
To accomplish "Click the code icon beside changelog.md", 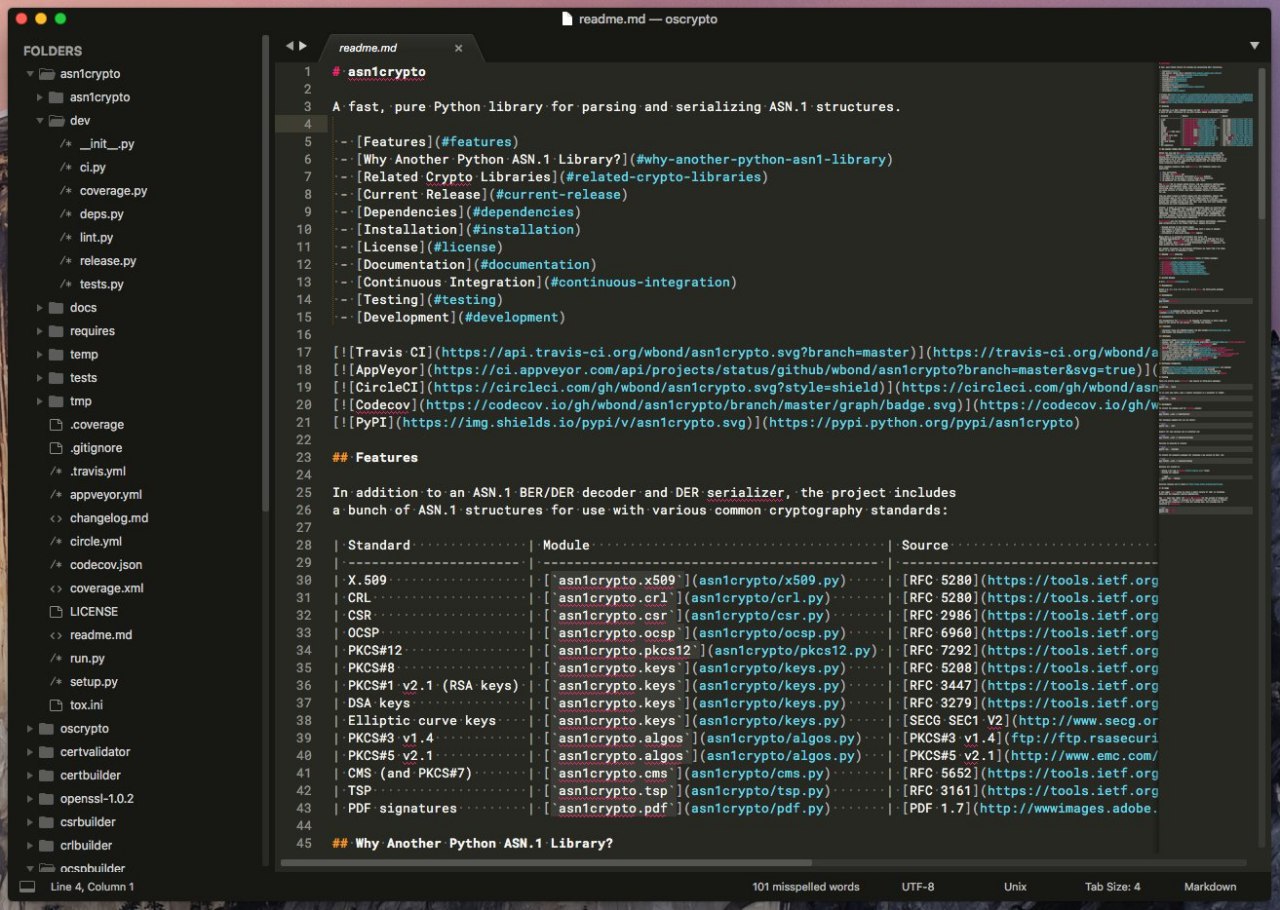I will pos(56,519).
